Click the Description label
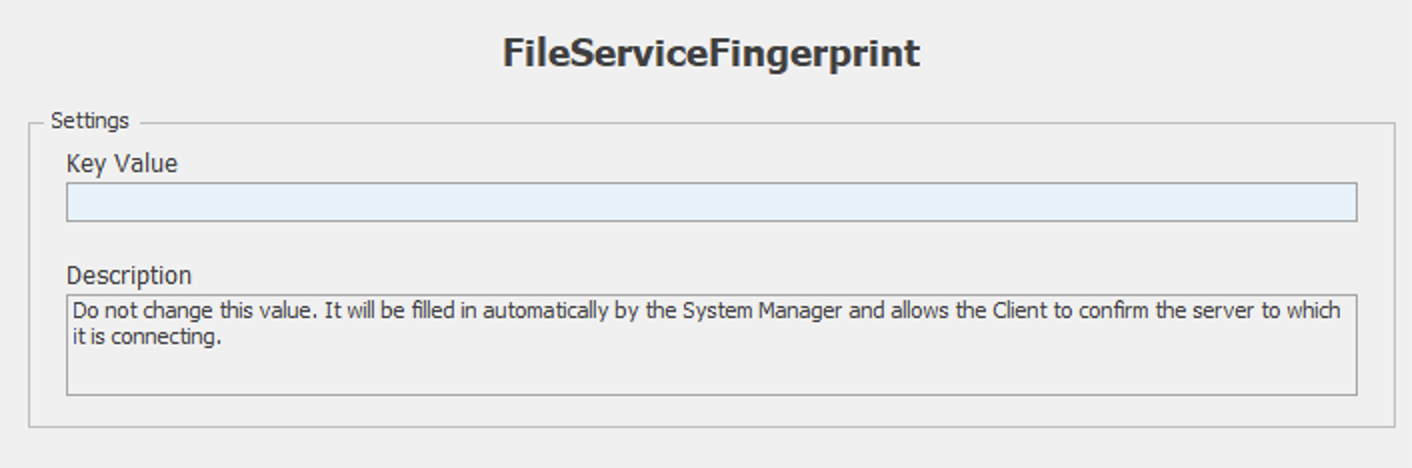This screenshot has height=468, width=1412. click(x=128, y=275)
